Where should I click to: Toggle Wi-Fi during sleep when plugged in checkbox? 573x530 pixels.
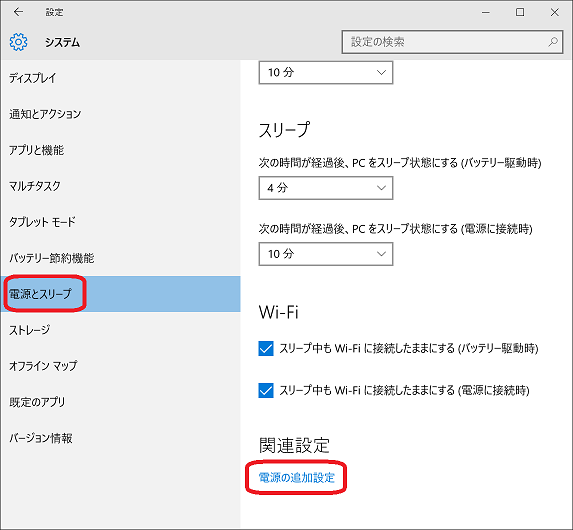266,390
